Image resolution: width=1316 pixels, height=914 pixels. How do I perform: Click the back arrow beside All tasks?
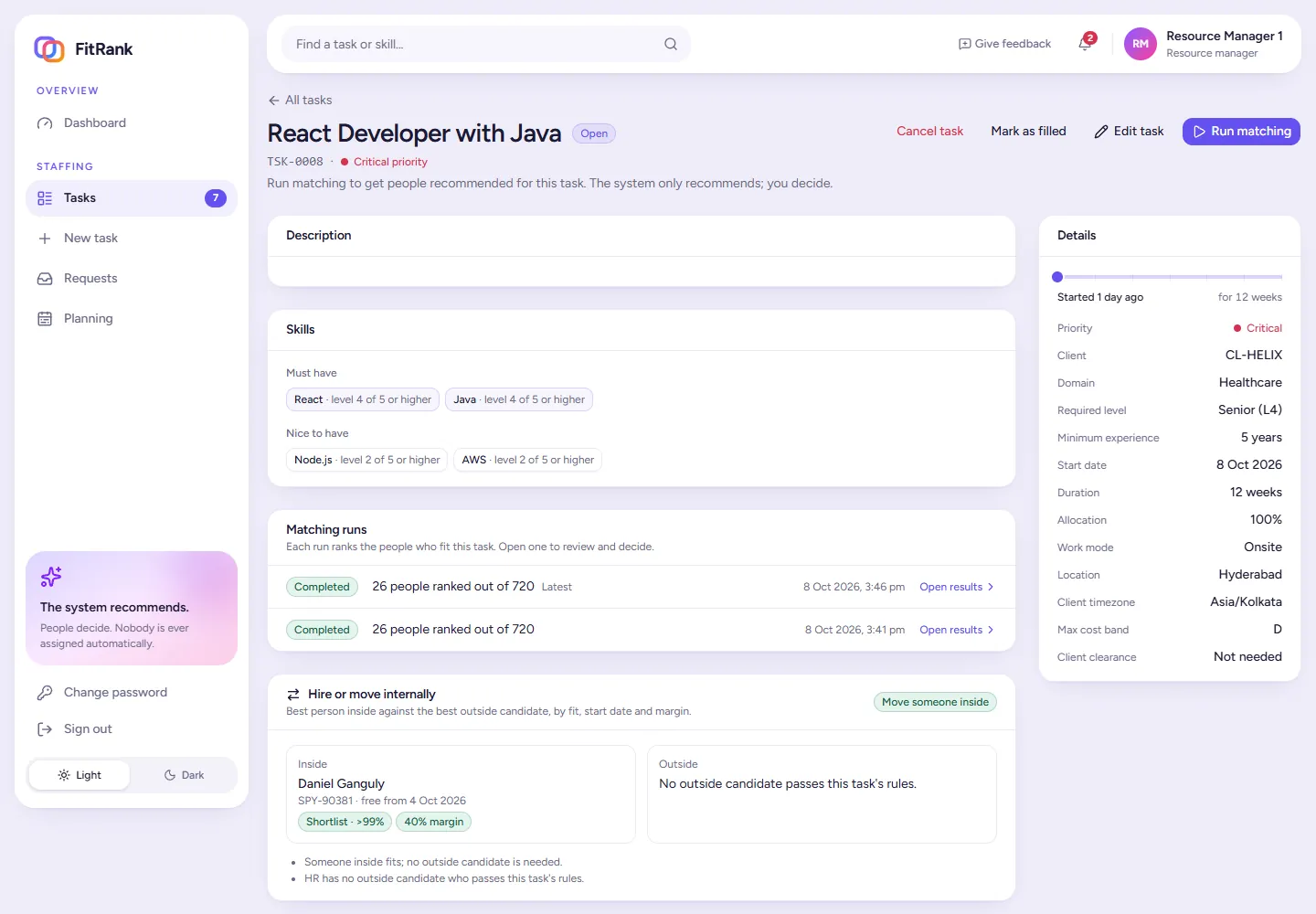[x=274, y=101]
